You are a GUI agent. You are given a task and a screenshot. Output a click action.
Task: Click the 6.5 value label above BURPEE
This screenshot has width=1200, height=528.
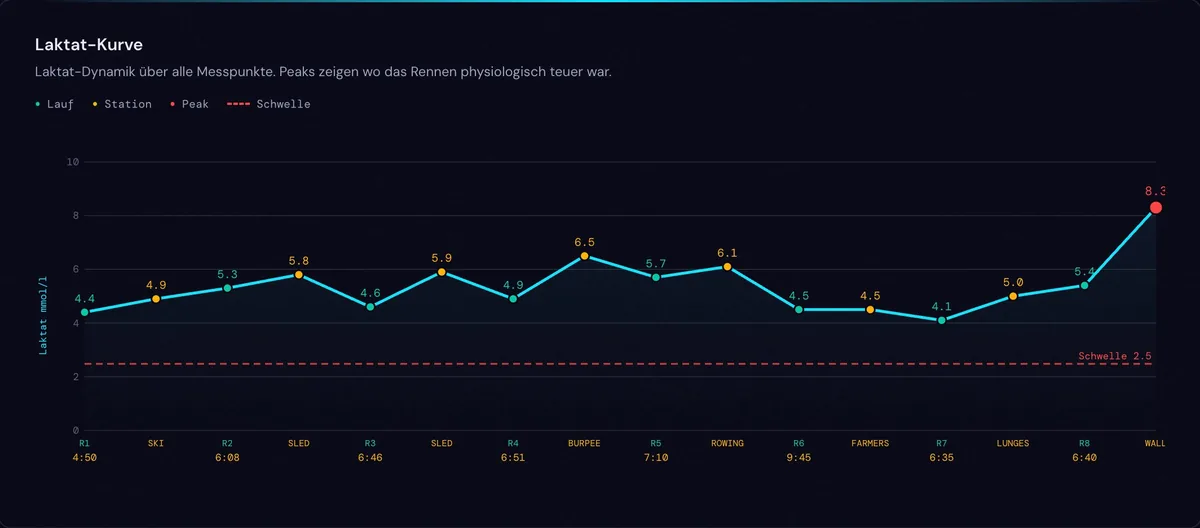tap(584, 242)
